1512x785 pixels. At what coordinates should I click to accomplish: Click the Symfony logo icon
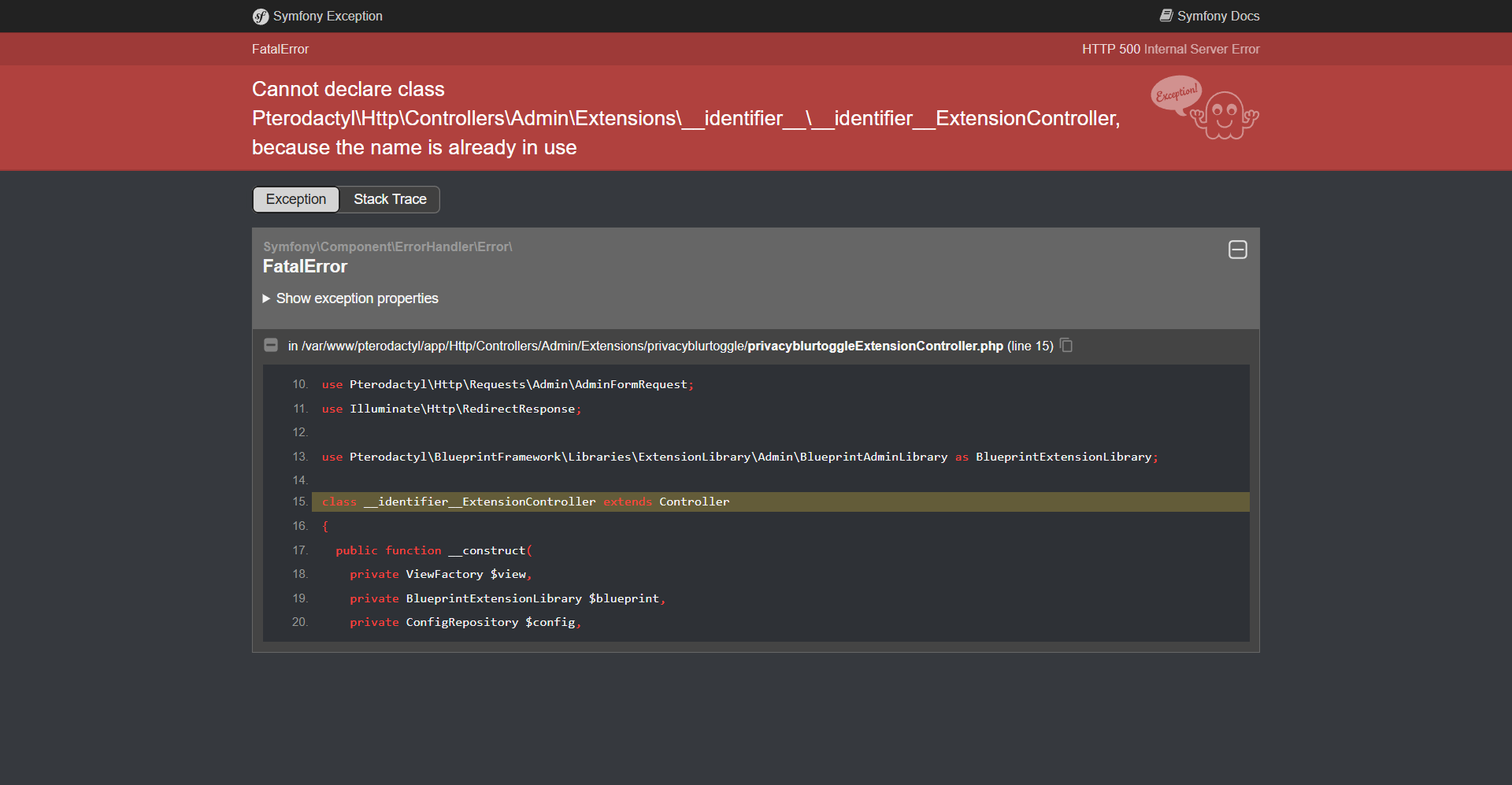[x=261, y=17]
